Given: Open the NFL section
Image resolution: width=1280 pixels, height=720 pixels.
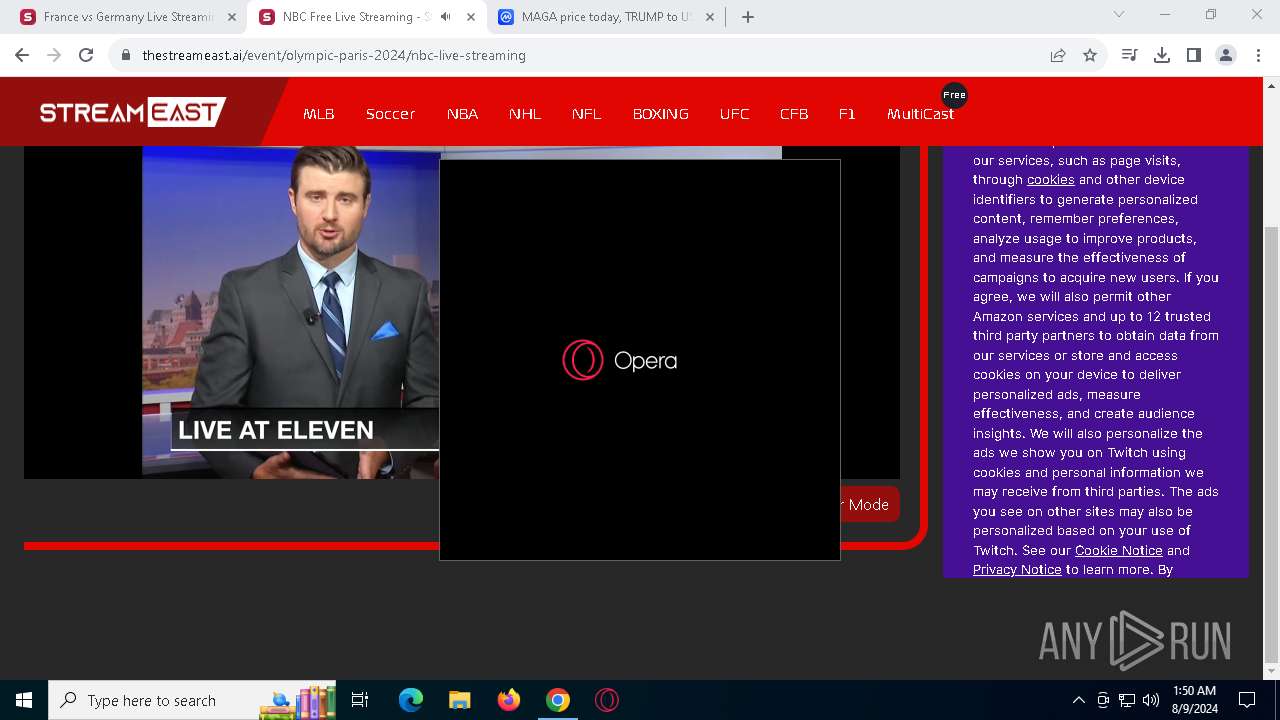Looking at the screenshot, I should [587, 114].
